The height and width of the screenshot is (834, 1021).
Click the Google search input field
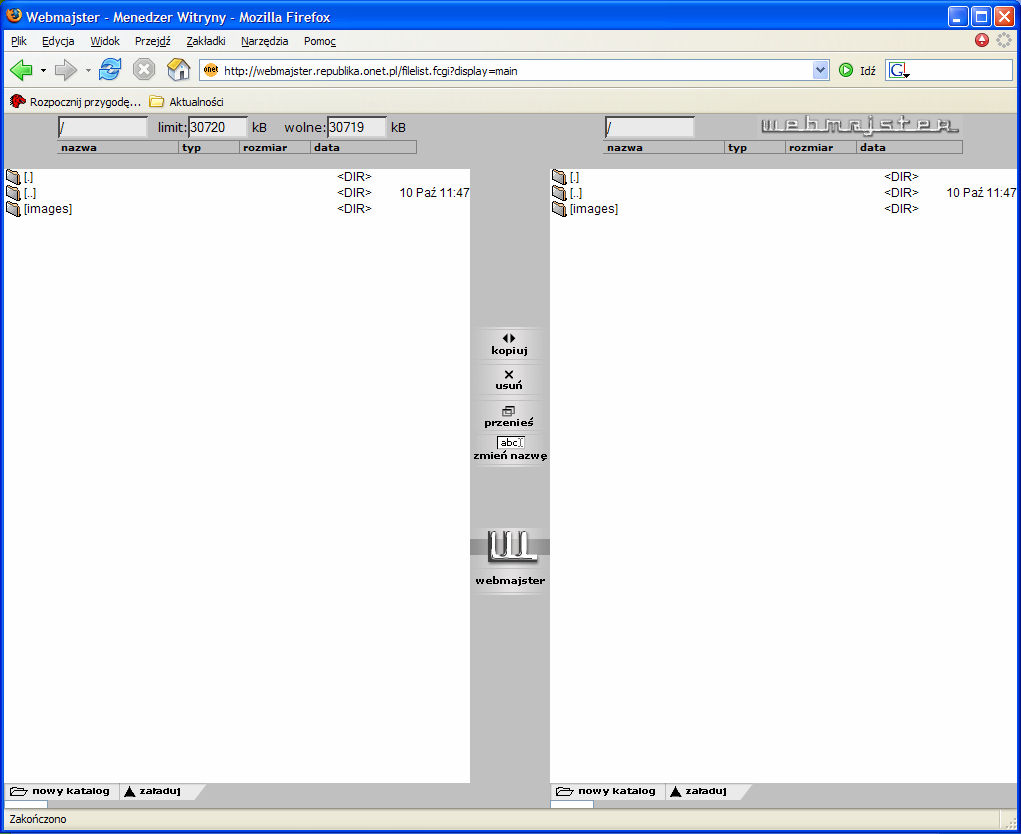961,70
